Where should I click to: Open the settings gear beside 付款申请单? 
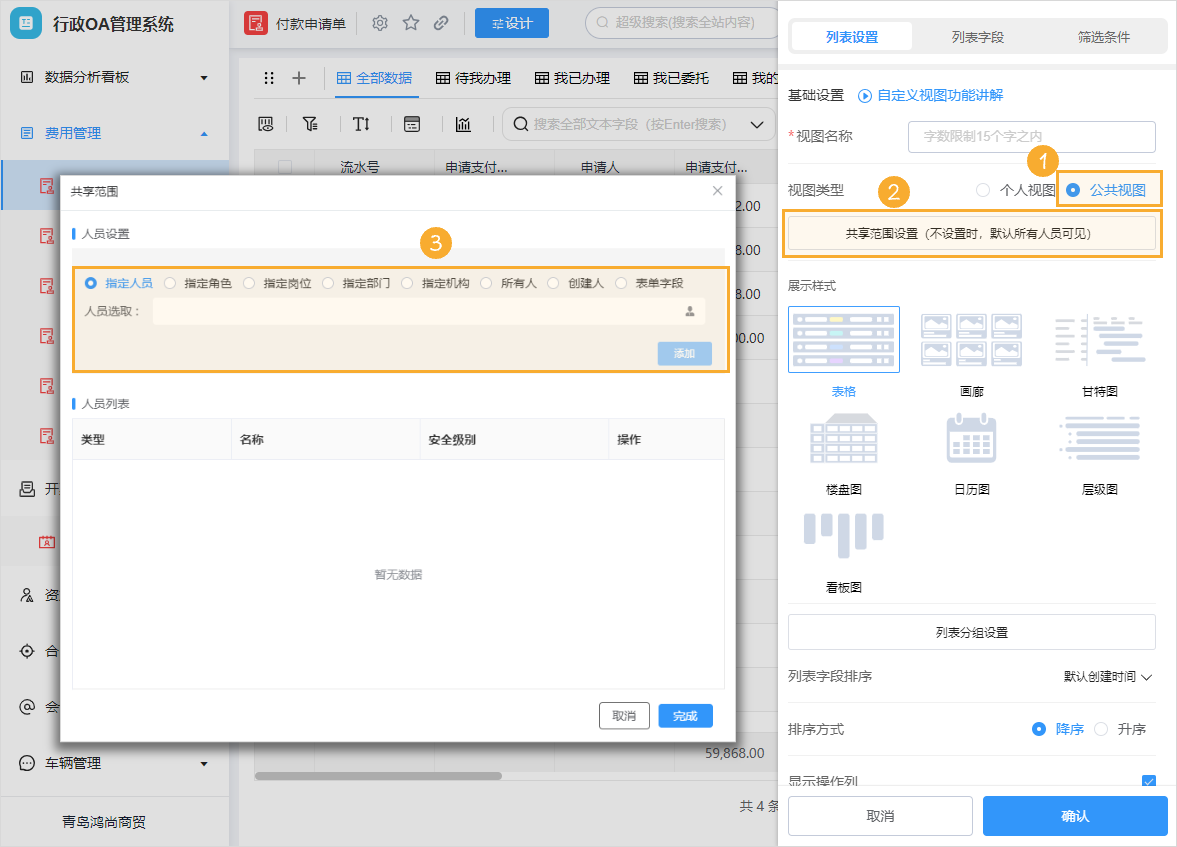[380, 21]
